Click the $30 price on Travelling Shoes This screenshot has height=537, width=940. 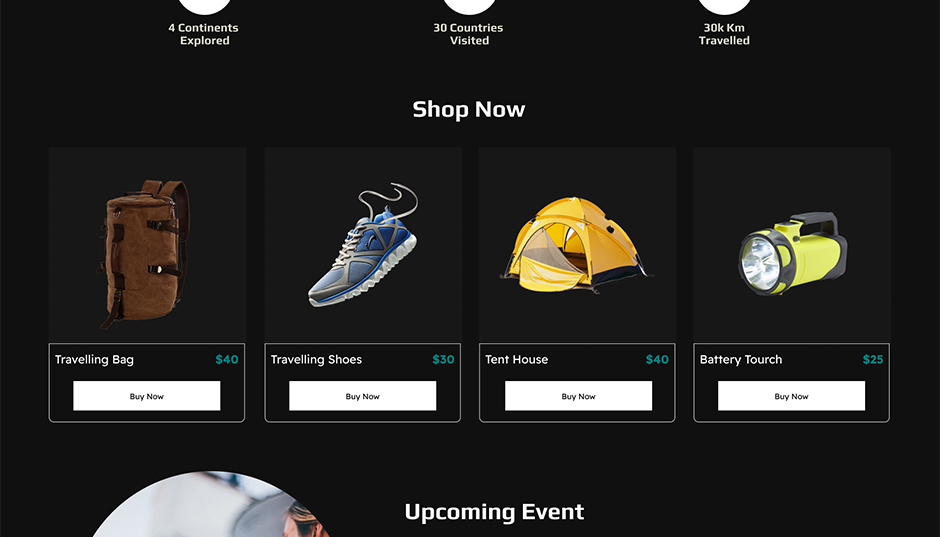pos(443,360)
